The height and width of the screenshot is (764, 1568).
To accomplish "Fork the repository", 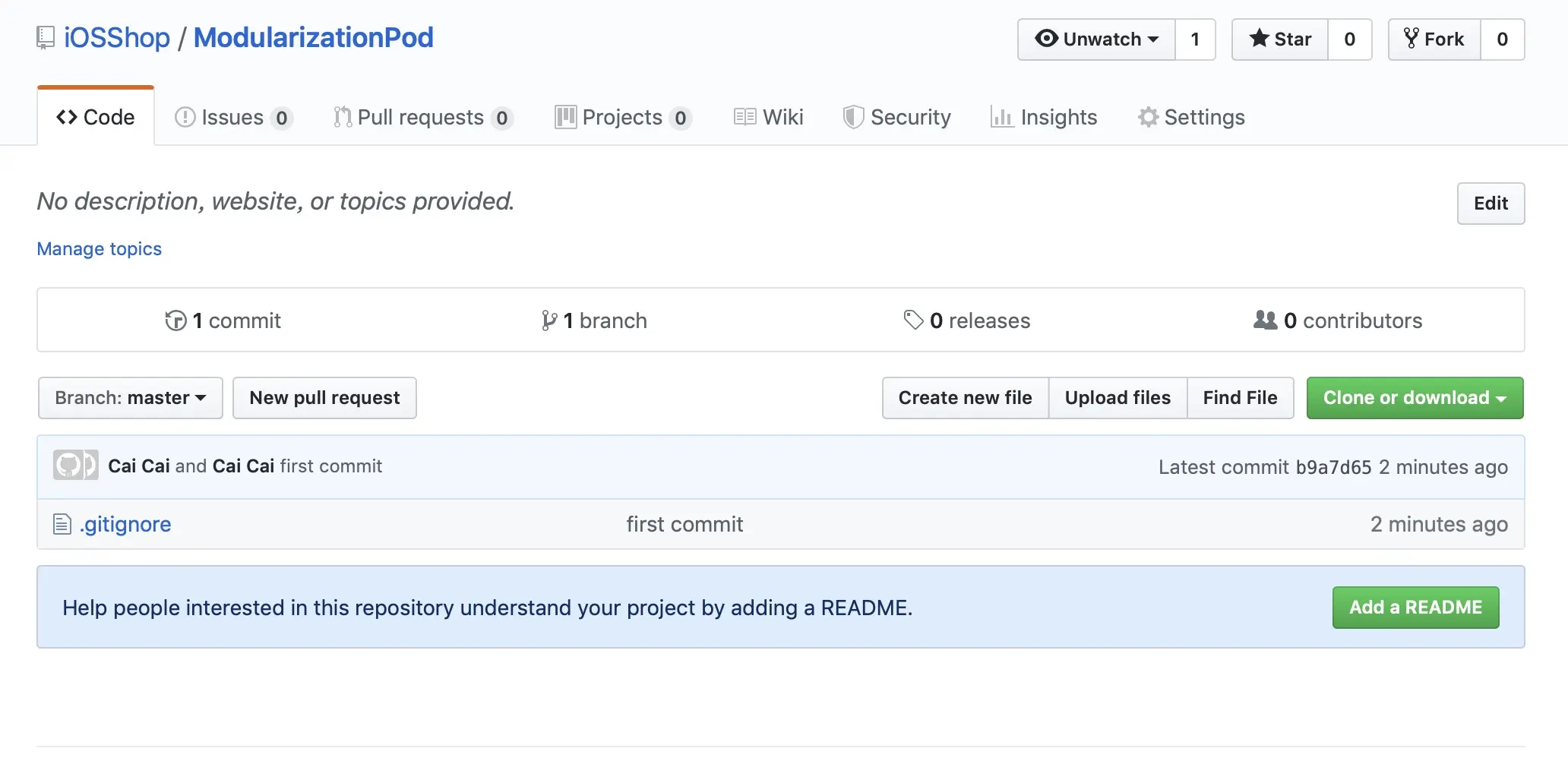I will pyautogui.click(x=1434, y=39).
